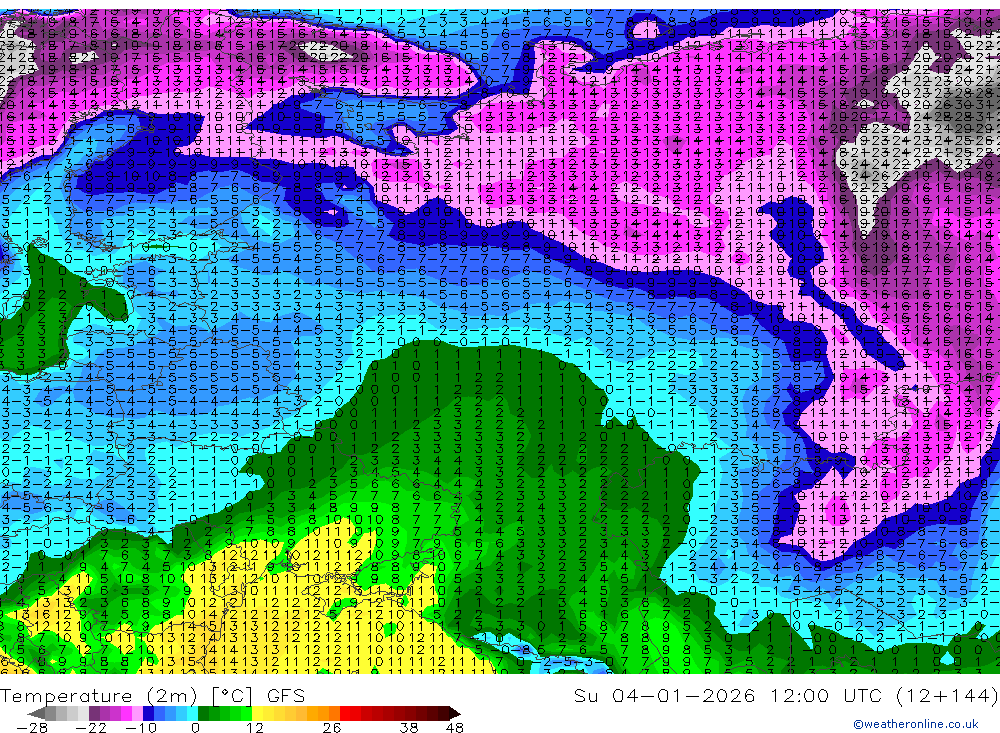Click the '38' legend label
Screen dimensions: 1000x733
click(x=408, y=728)
